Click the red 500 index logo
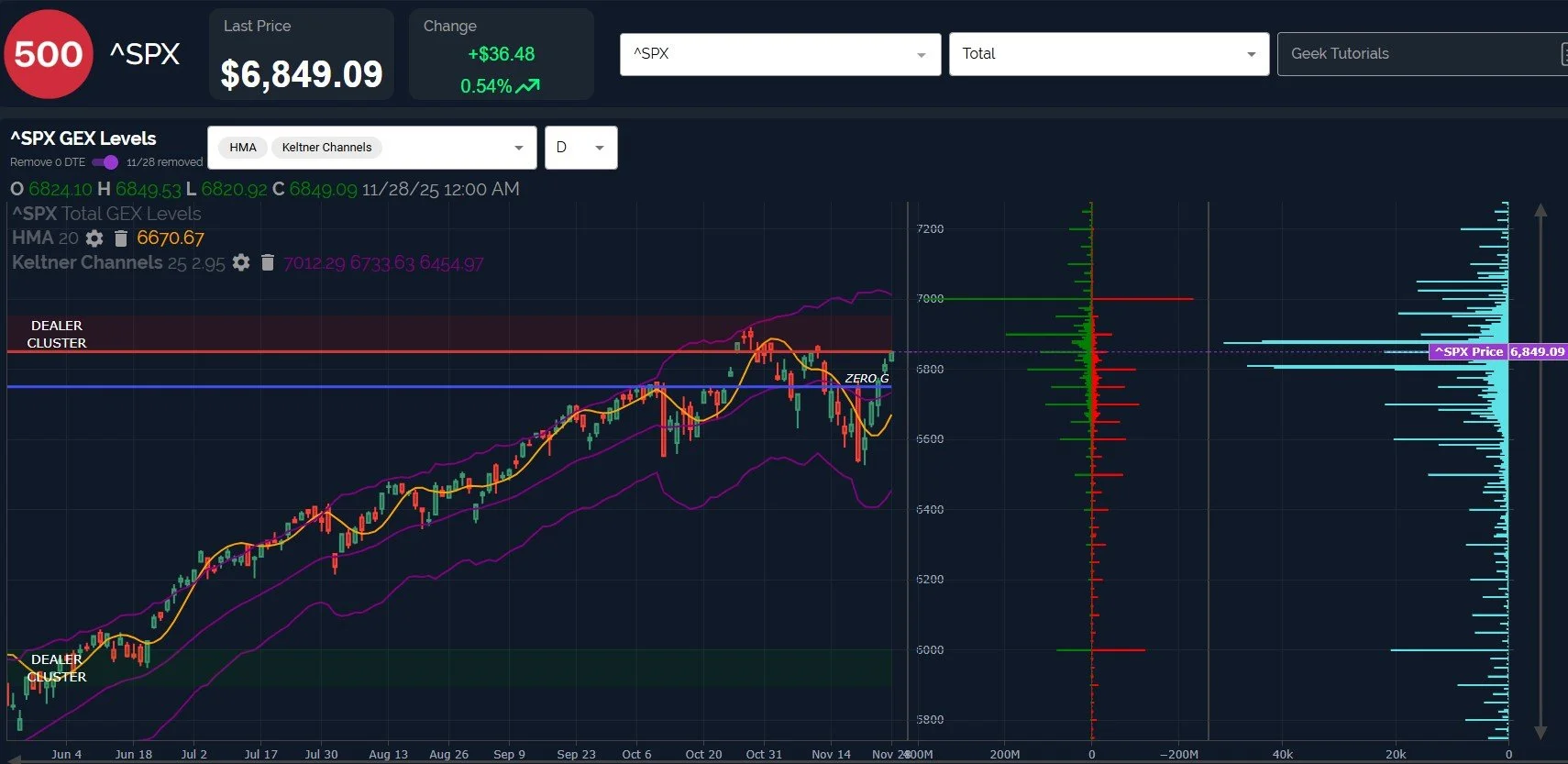This screenshot has height=764, width=1568. coord(49,54)
